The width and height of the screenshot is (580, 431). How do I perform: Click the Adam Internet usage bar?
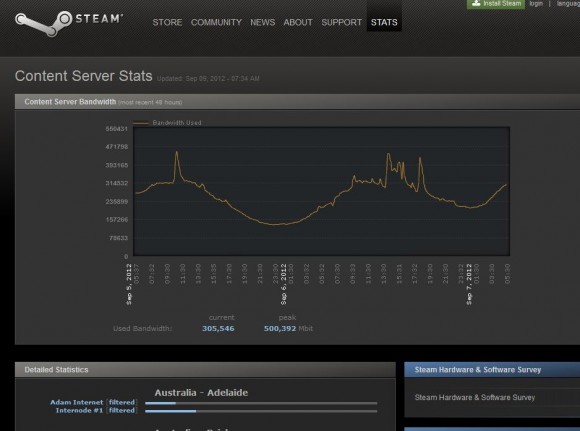pyautogui.click(x=261, y=403)
